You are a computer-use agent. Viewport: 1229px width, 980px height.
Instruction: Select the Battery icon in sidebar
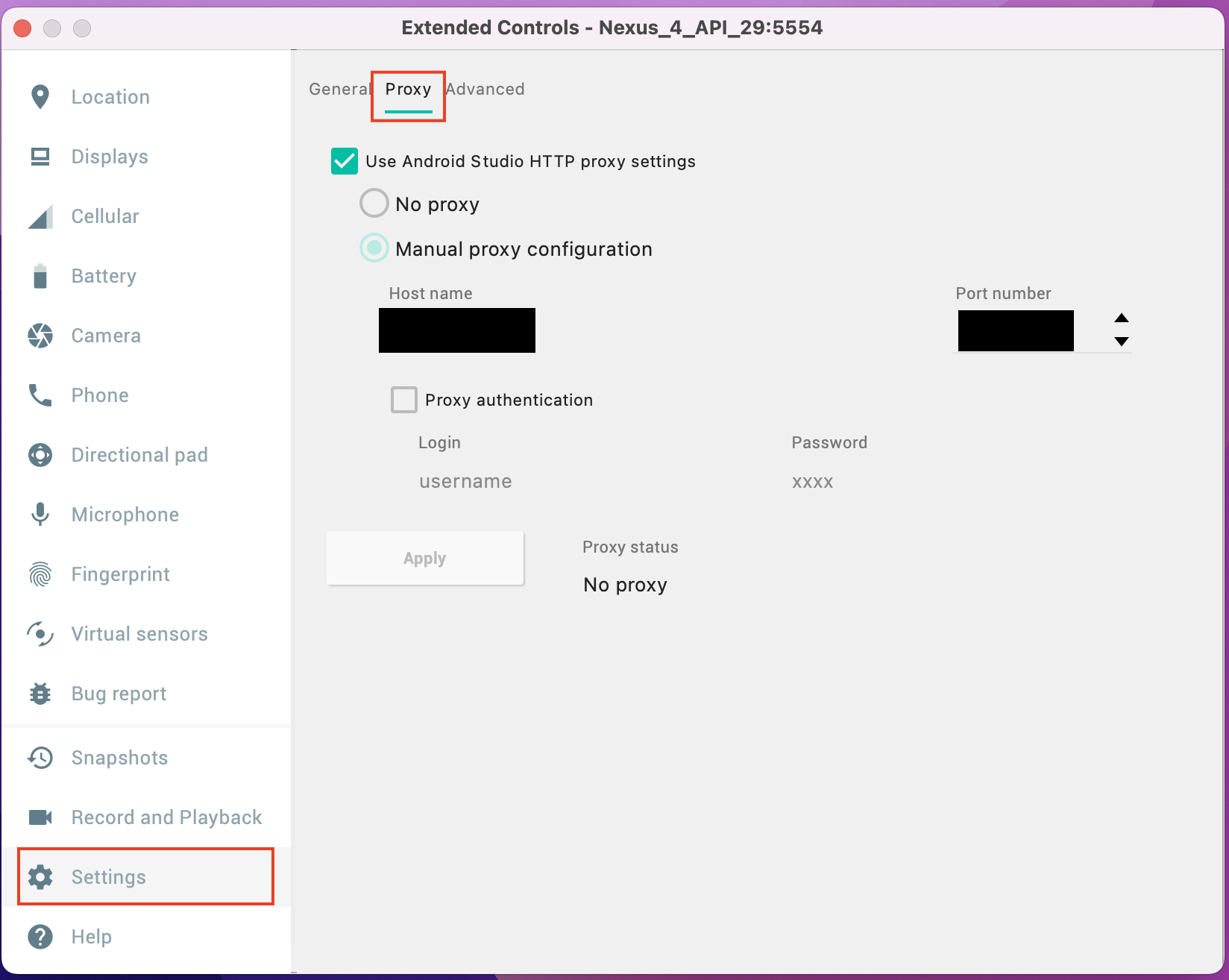[x=40, y=276]
